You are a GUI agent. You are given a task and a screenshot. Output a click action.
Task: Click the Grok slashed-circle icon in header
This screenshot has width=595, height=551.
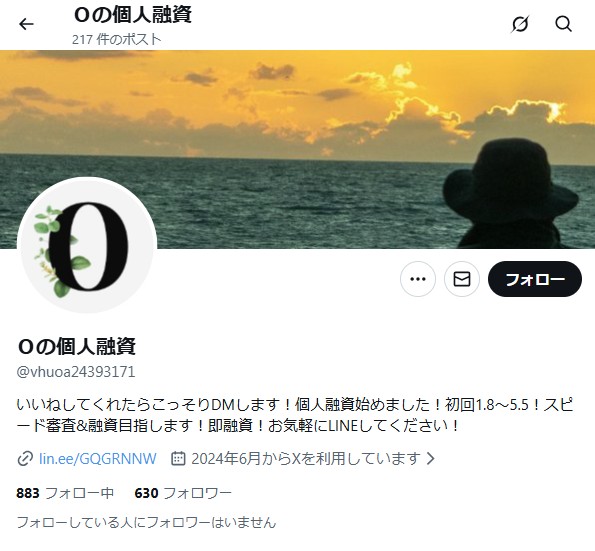519,24
